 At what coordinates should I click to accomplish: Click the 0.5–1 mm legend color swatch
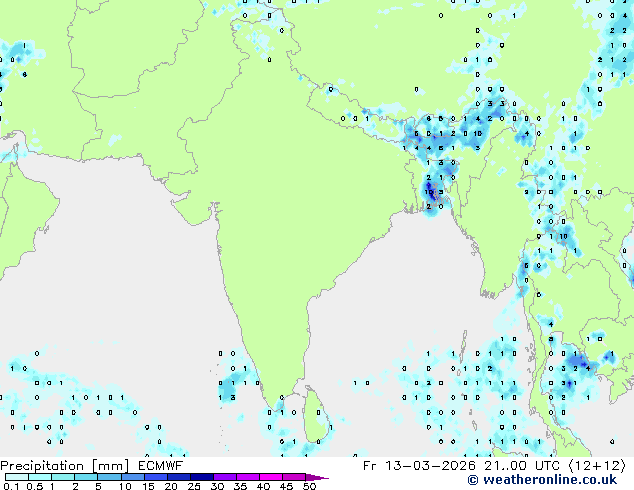tap(40, 477)
